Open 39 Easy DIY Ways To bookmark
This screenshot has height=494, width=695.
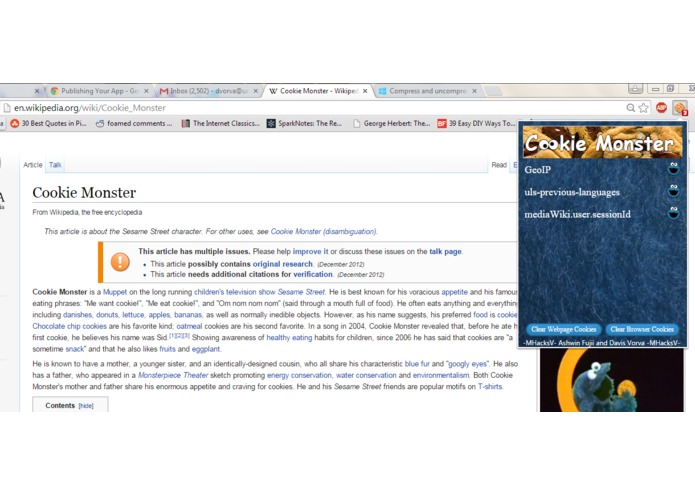click(x=476, y=124)
